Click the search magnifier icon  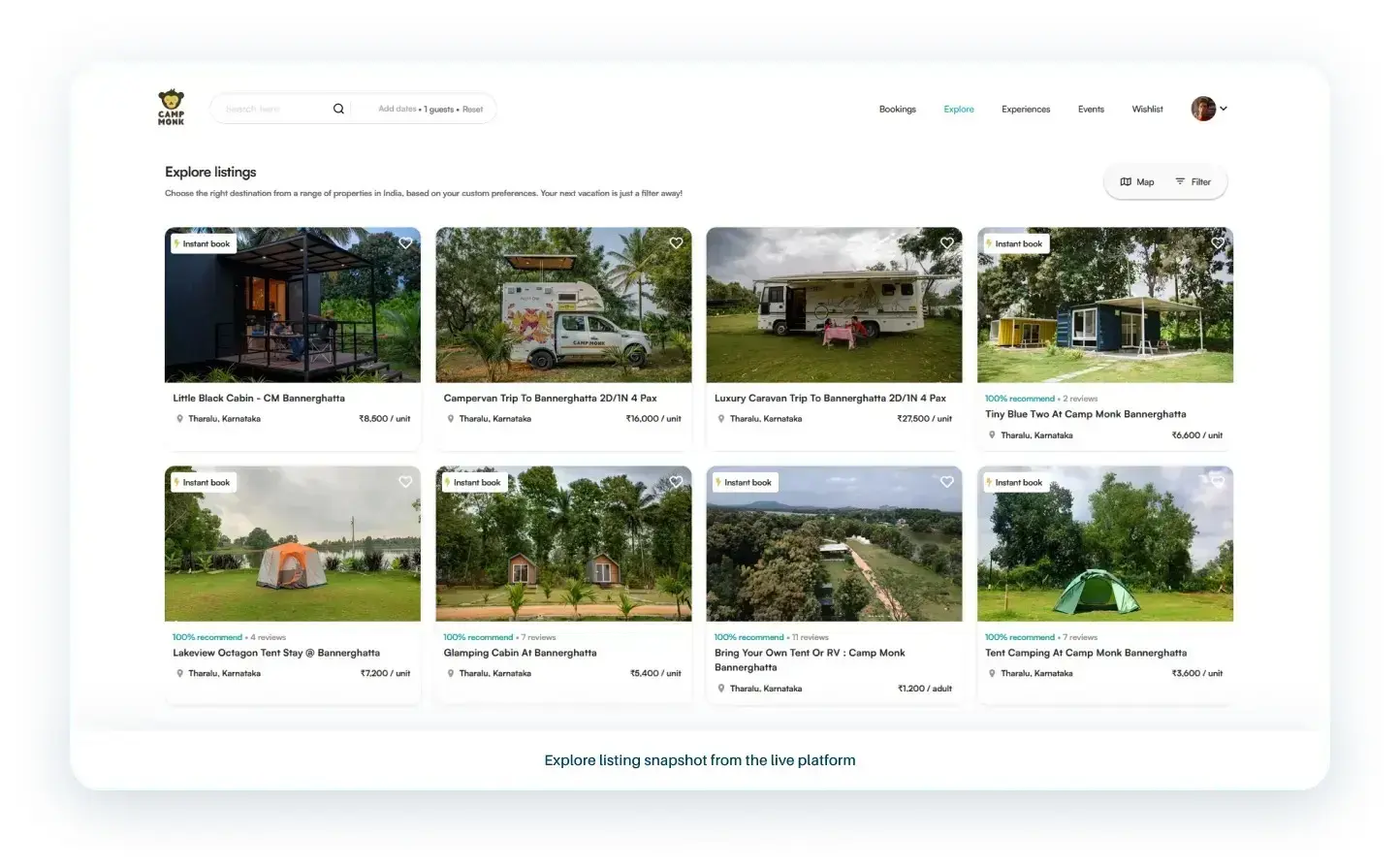click(338, 109)
